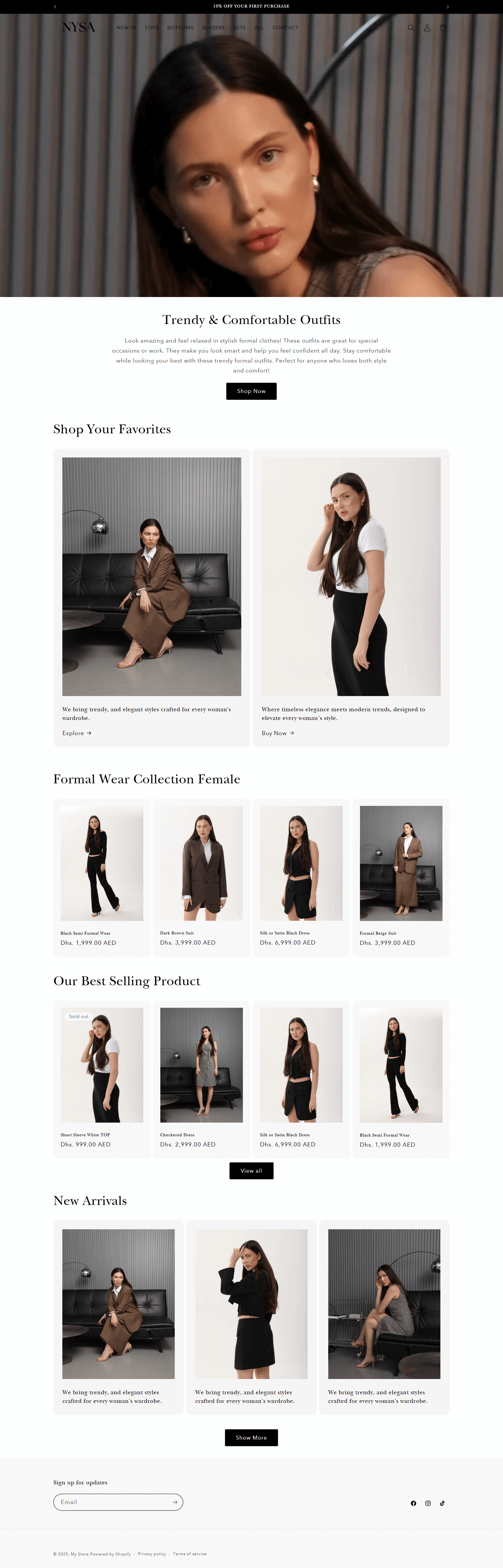Open the search icon in header

411,28
